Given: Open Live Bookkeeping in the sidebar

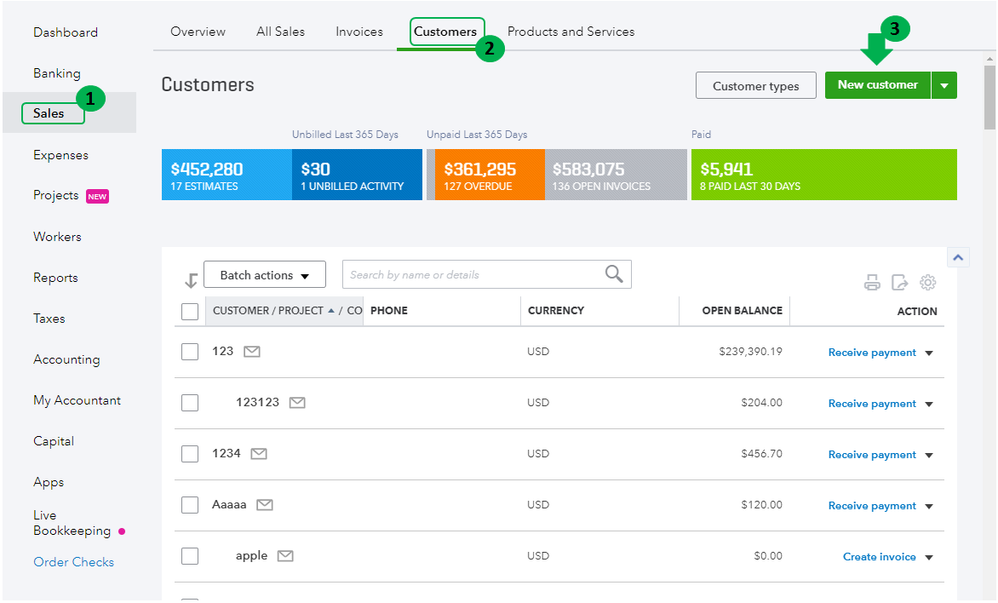Looking at the screenshot, I should tap(72, 523).
